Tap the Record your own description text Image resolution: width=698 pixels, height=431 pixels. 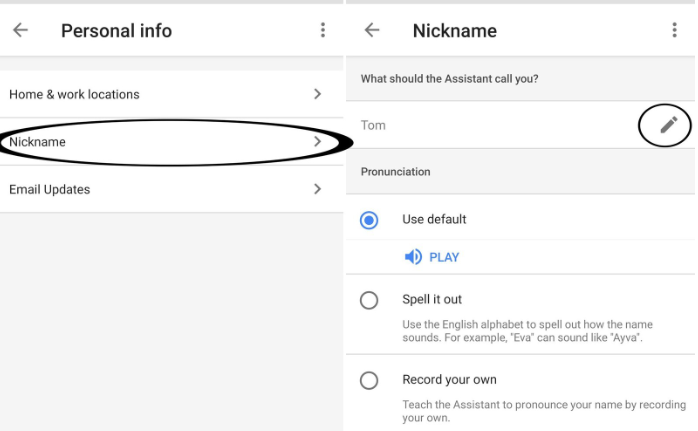(x=541, y=411)
